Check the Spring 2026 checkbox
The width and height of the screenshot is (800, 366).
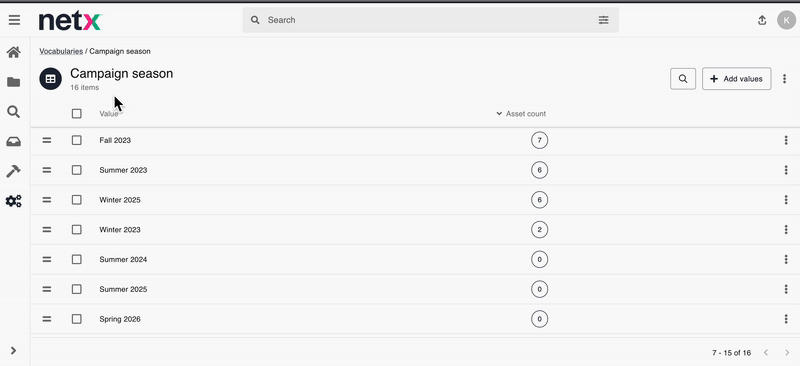click(77, 319)
